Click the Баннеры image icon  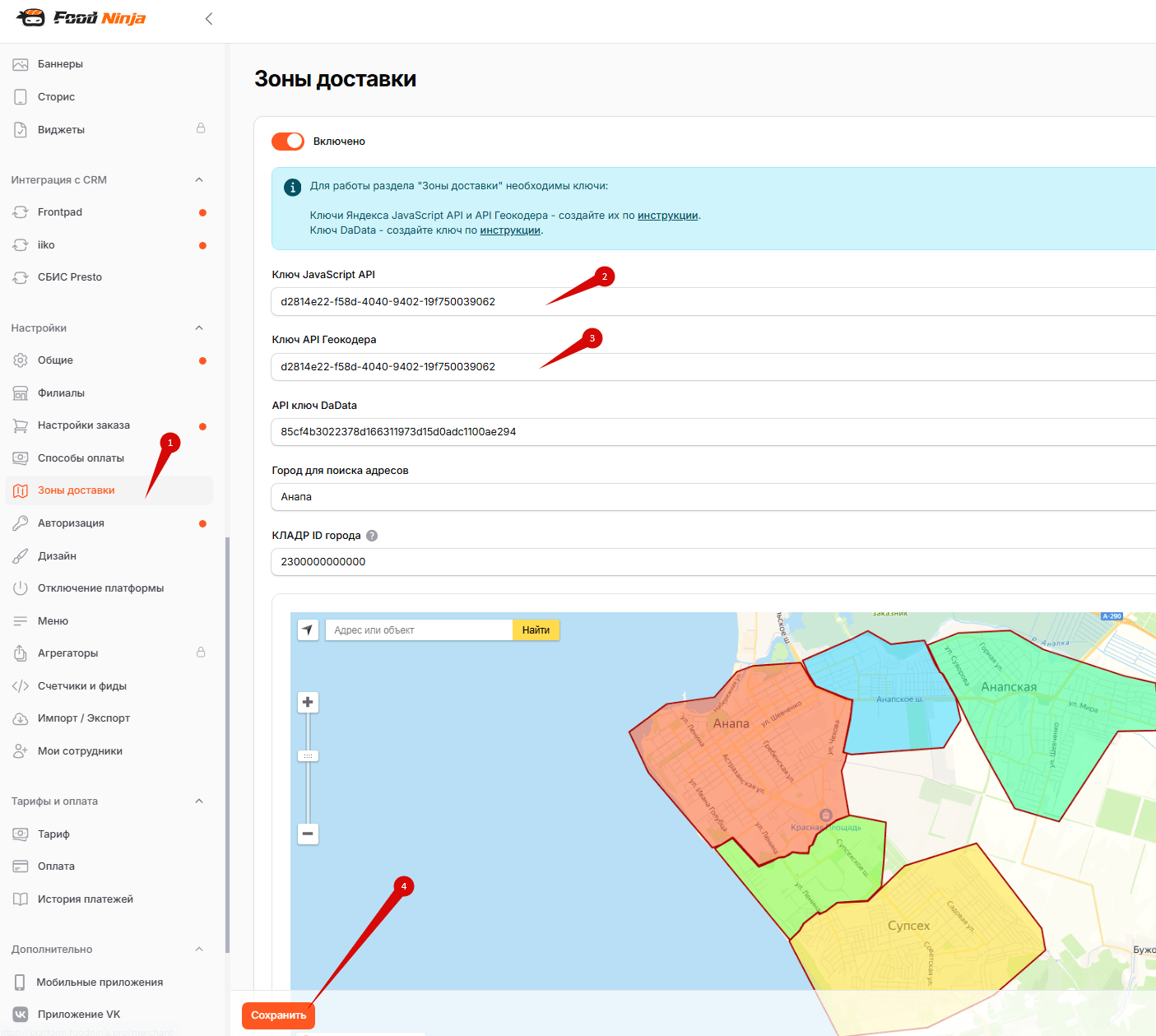(21, 64)
